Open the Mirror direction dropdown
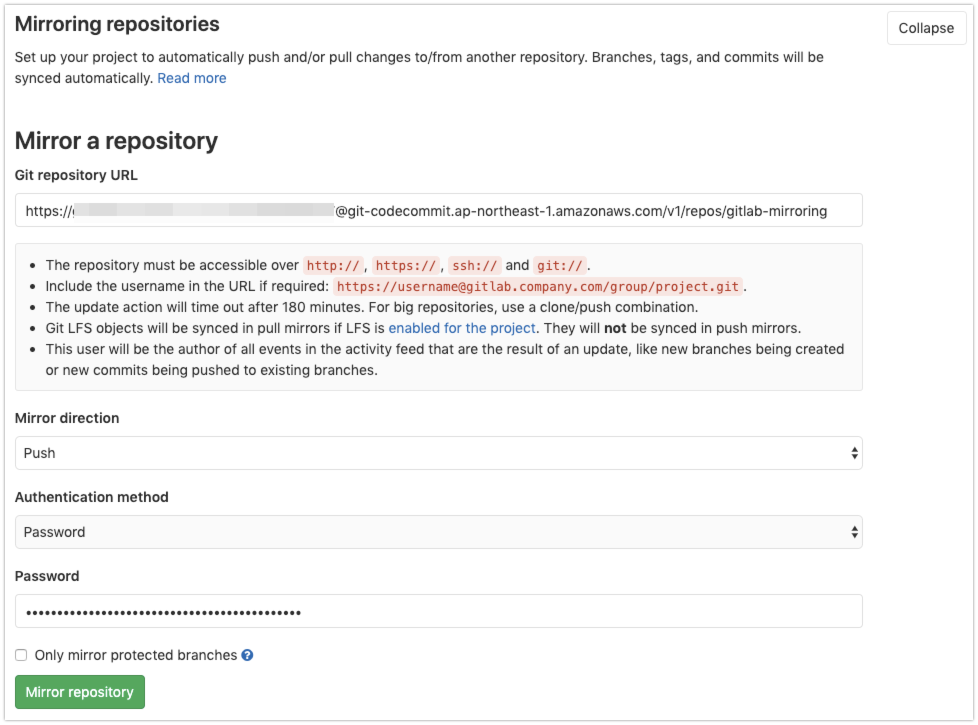978x725 pixels. coord(440,453)
